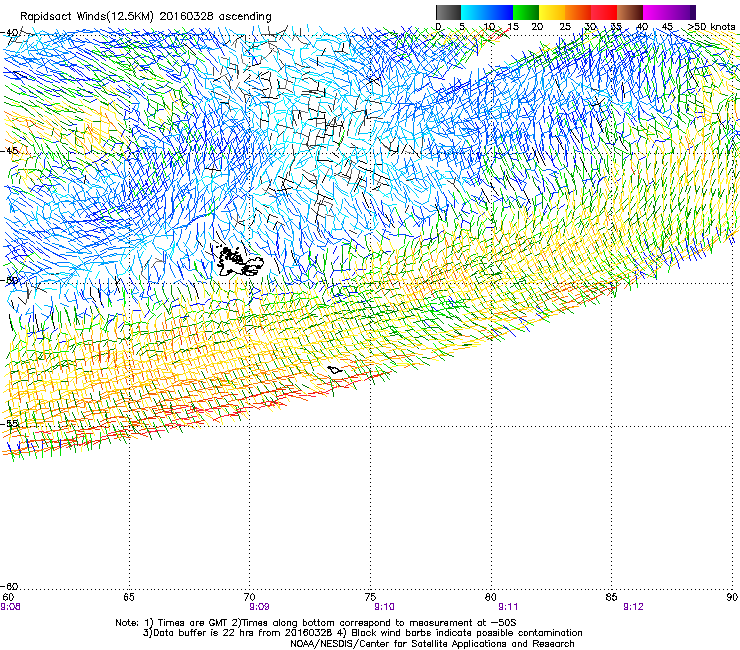
Task: Click the cyan-to-blue 5-15 knots legend segment
Action: click(x=487, y=12)
